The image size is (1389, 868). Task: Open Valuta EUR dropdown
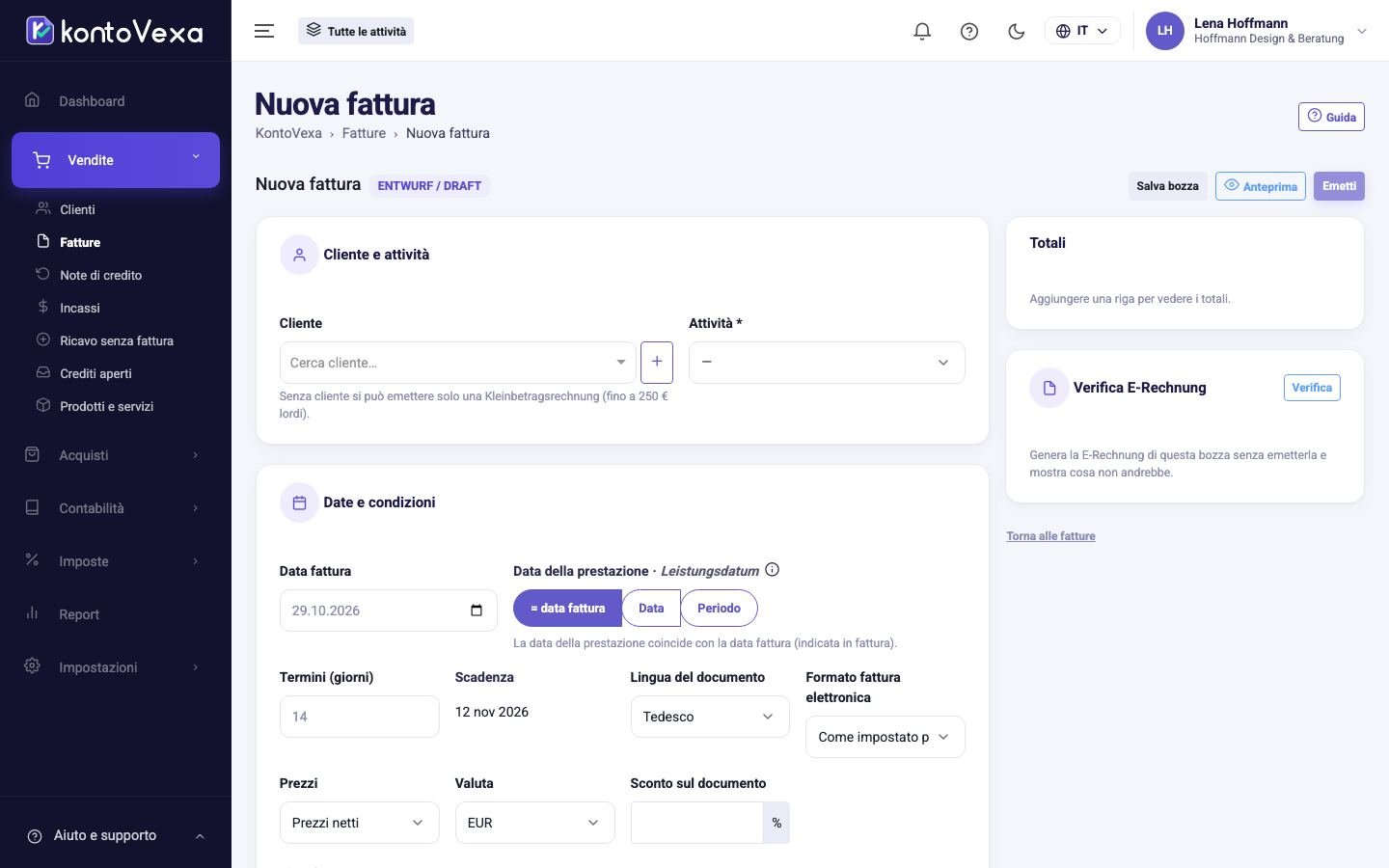click(x=534, y=823)
